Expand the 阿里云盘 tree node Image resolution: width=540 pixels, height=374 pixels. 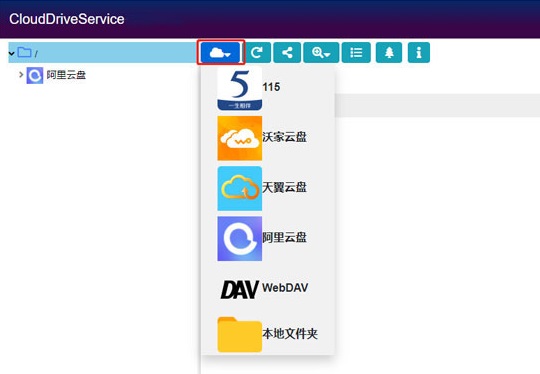[21, 74]
